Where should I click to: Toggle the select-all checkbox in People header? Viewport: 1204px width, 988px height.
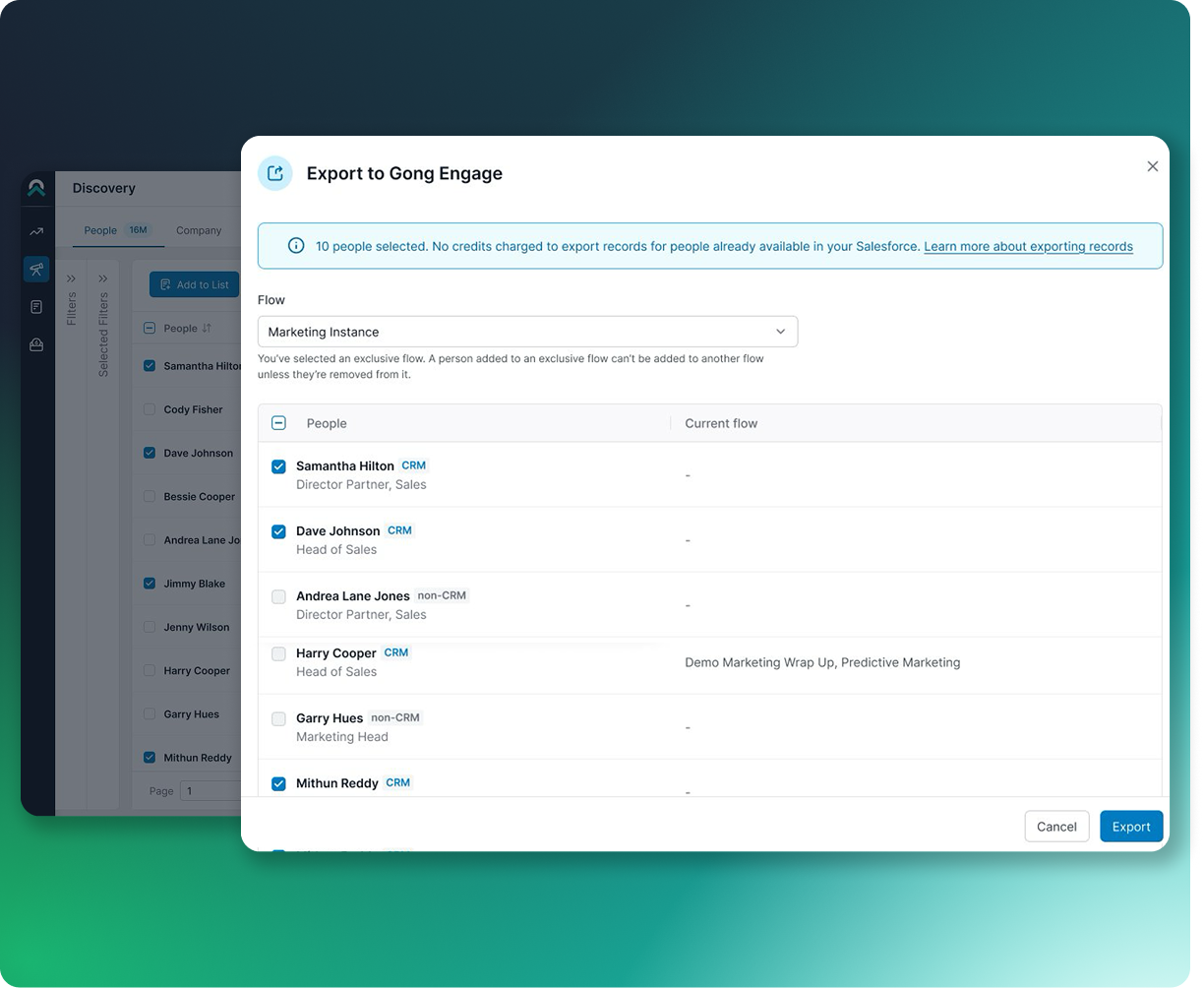point(278,423)
